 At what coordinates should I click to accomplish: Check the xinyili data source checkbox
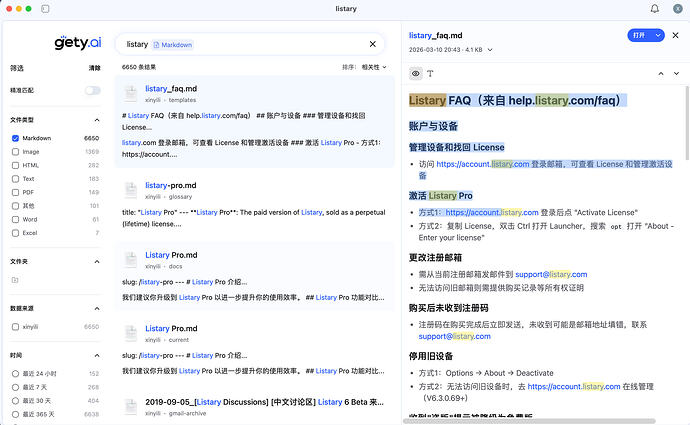pos(15,327)
